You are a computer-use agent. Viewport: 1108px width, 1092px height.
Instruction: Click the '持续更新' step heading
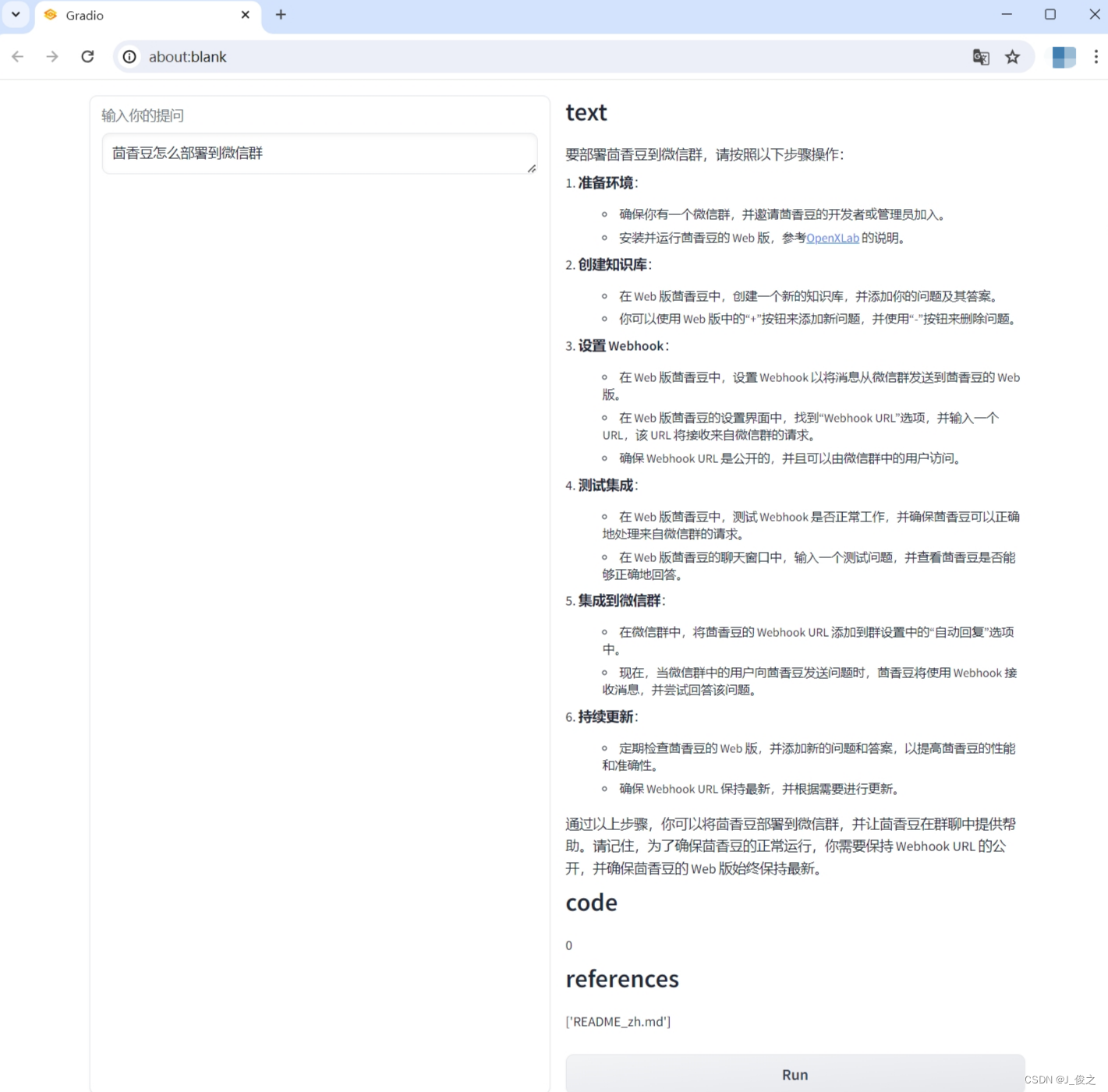(x=606, y=717)
